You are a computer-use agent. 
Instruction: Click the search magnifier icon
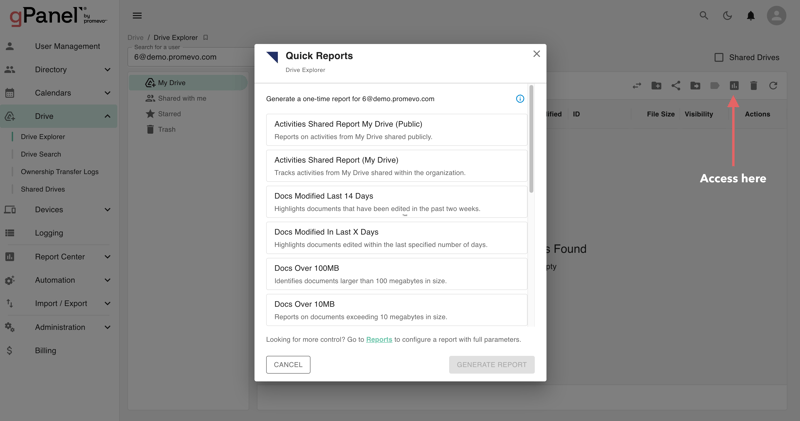click(x=704, y=16)
